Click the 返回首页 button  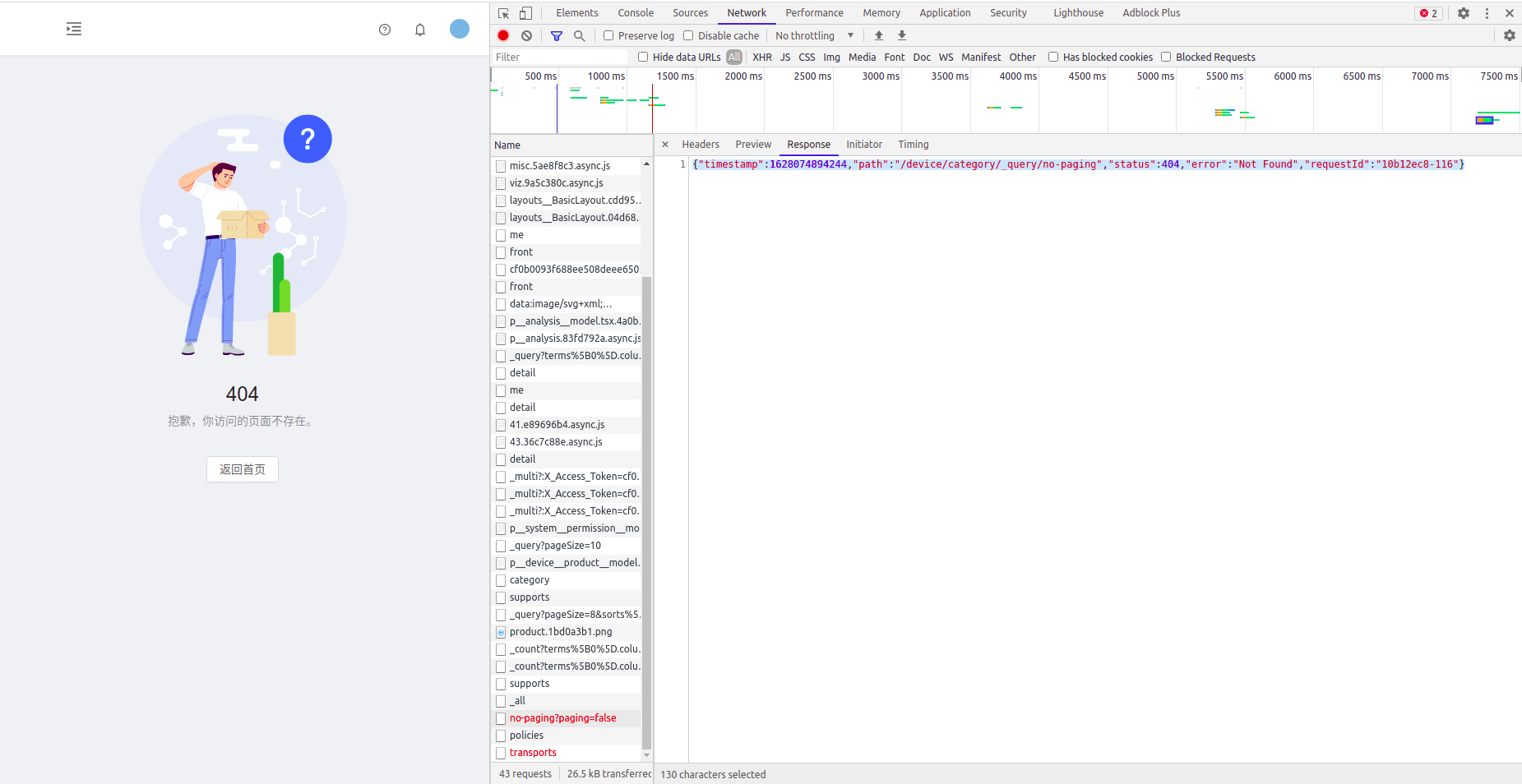pos(242,469)
